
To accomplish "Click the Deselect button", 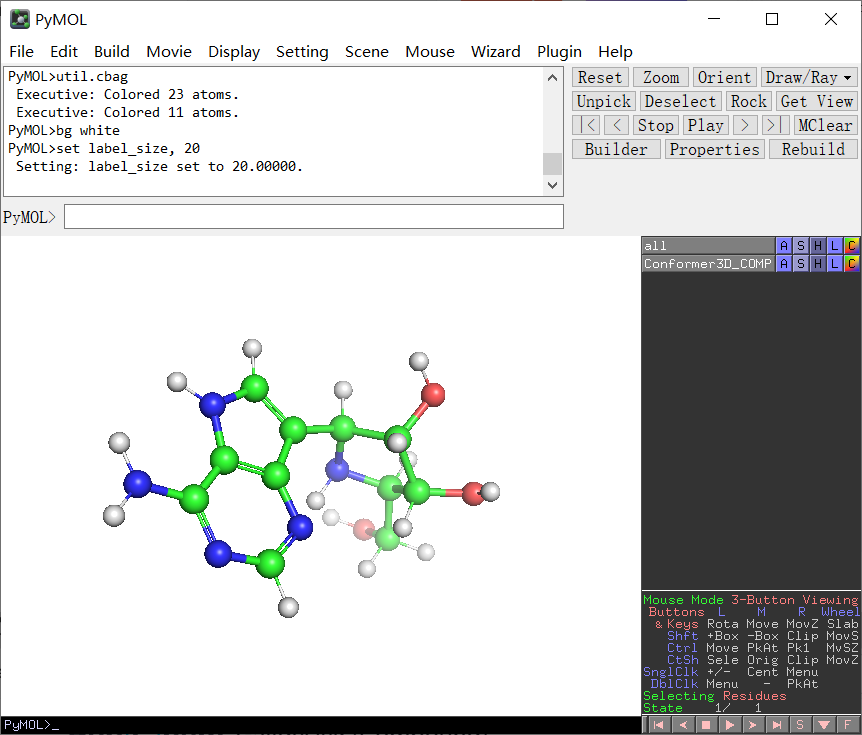I will tap(681, 102).
